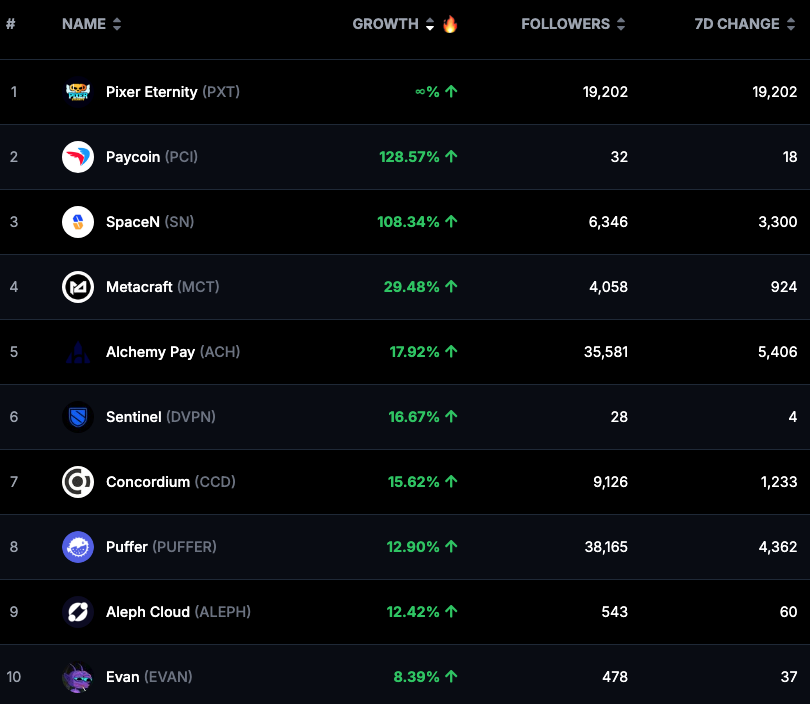Click the 12.90% growth value

(413, 547)
